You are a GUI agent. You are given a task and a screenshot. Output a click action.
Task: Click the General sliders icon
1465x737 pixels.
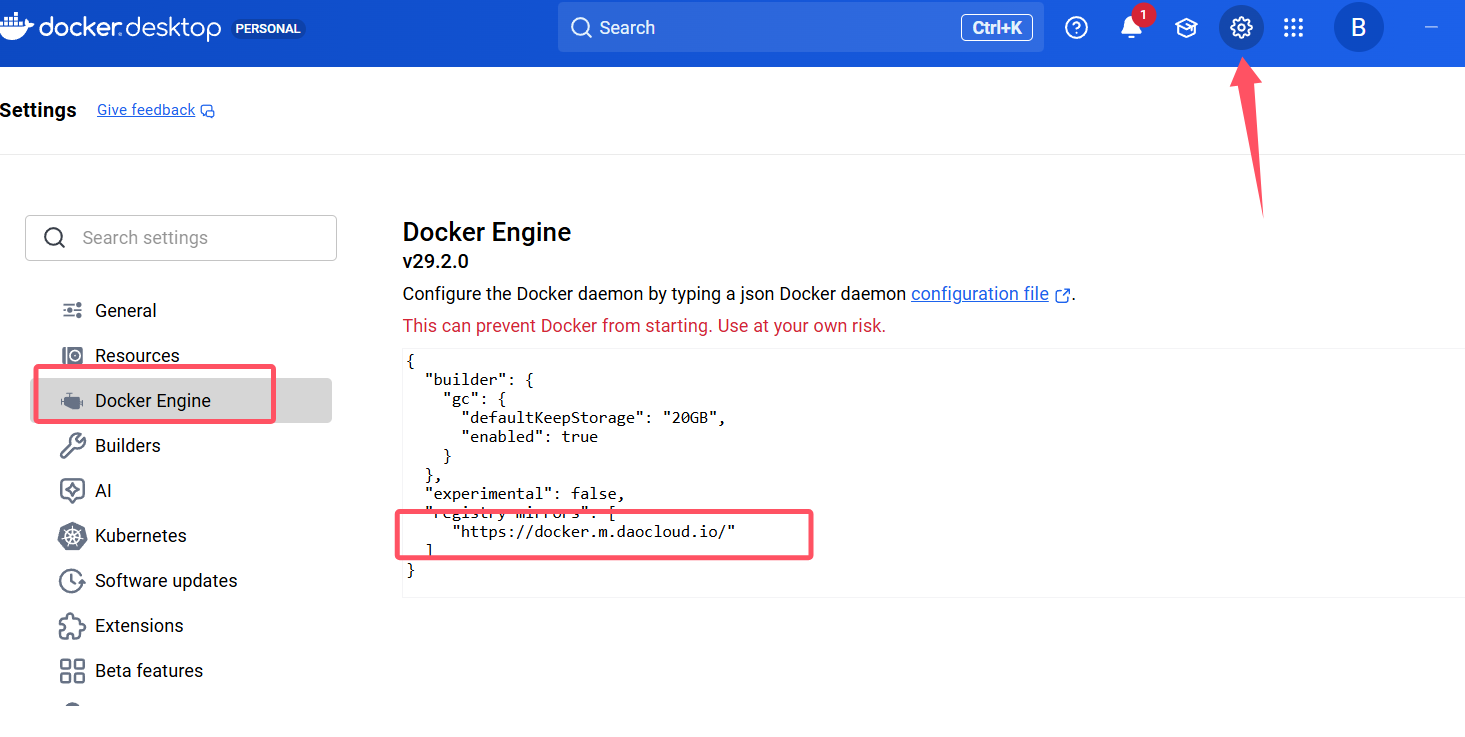[x=72, y=311]
